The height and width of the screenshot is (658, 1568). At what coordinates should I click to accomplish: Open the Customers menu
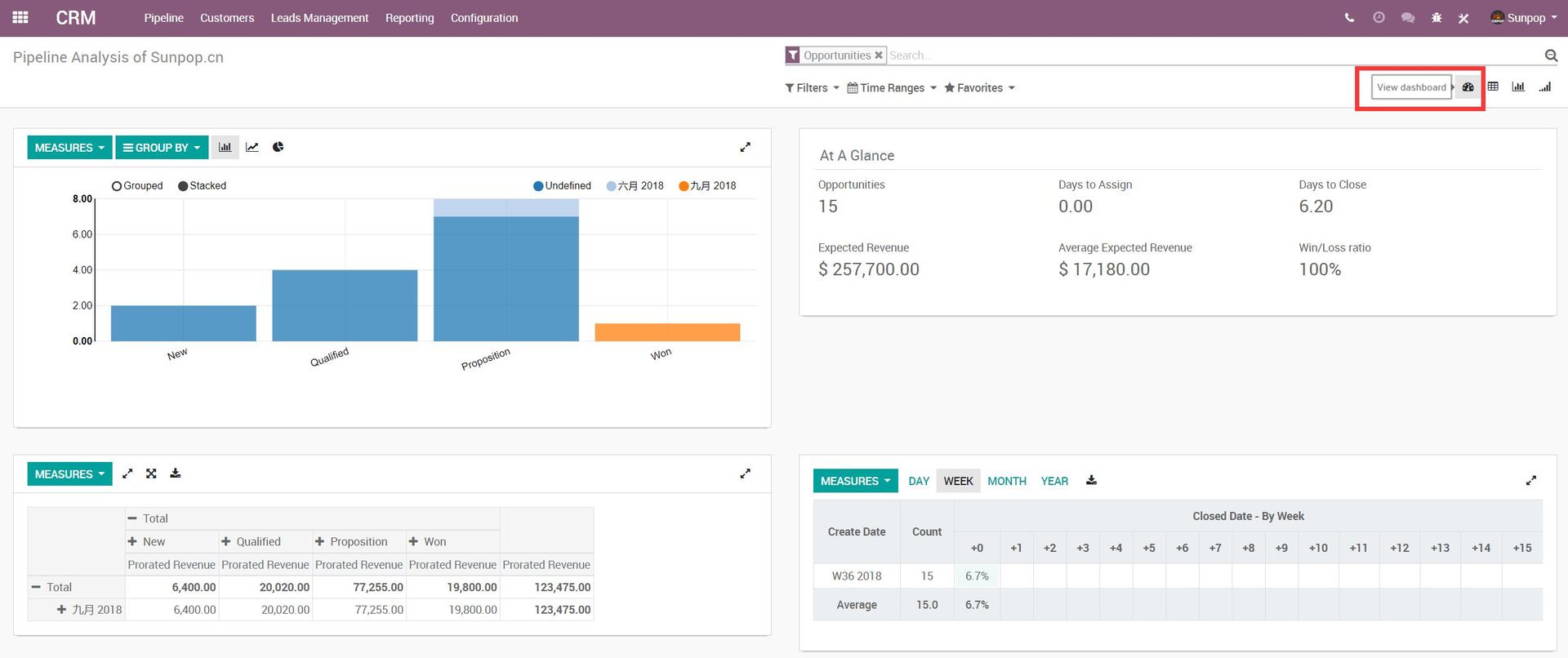pos(227,18)
